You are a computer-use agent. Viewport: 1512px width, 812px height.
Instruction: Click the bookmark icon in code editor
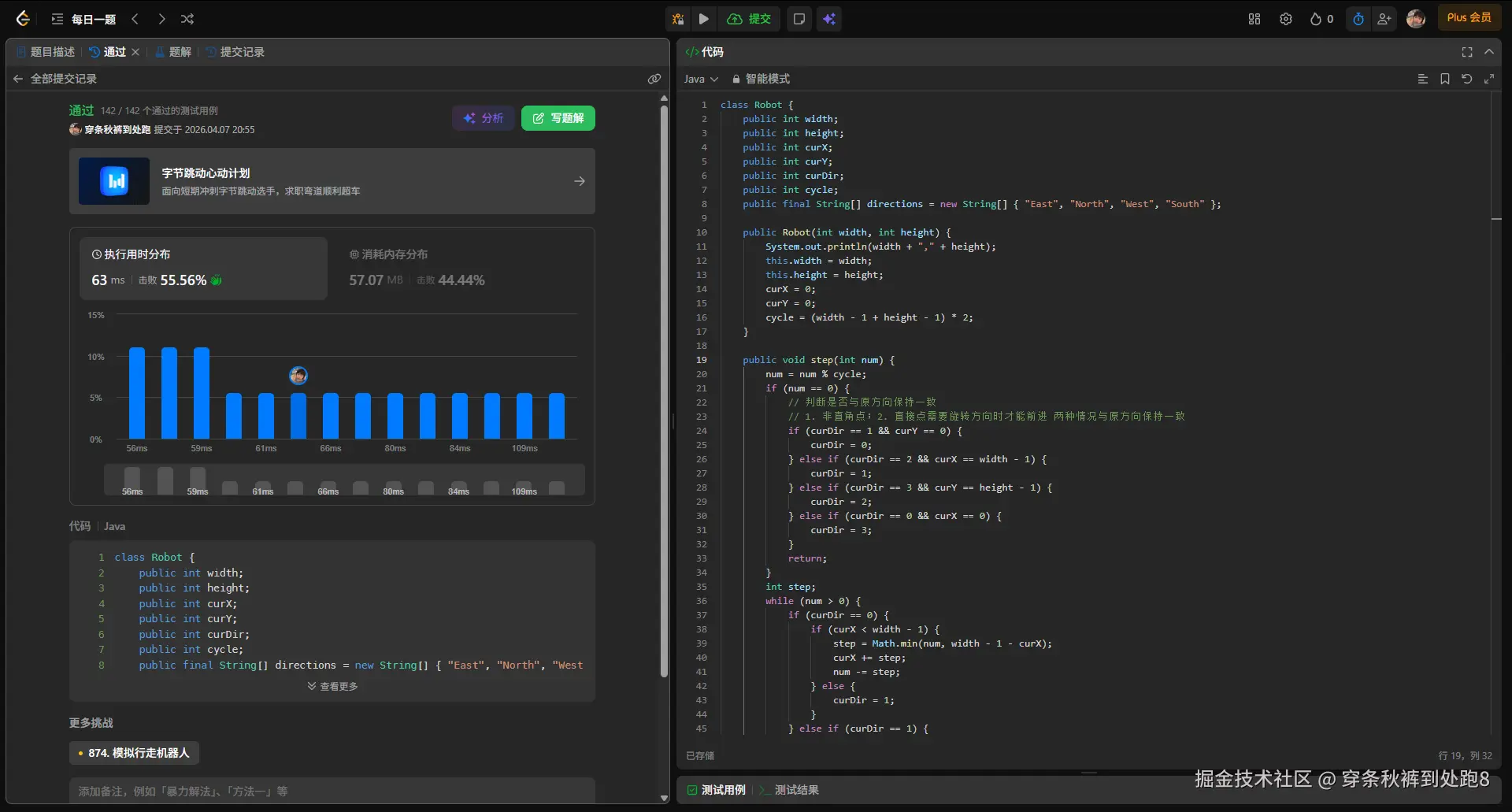[1444, 79]
